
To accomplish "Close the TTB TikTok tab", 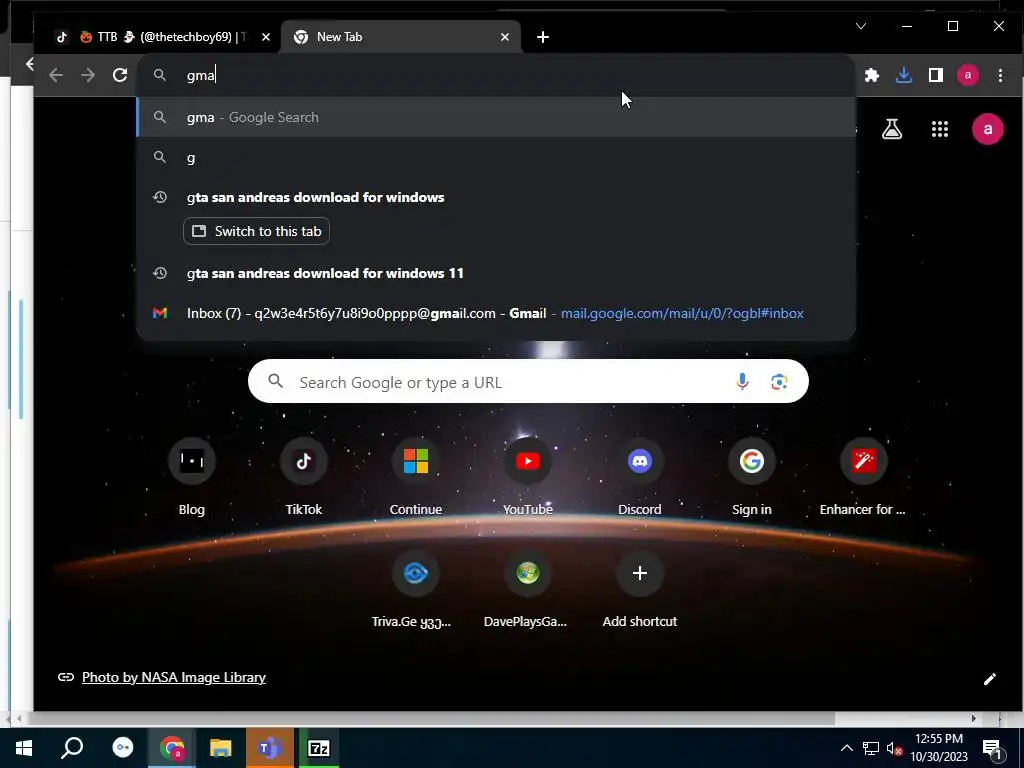I will point(266,37).
